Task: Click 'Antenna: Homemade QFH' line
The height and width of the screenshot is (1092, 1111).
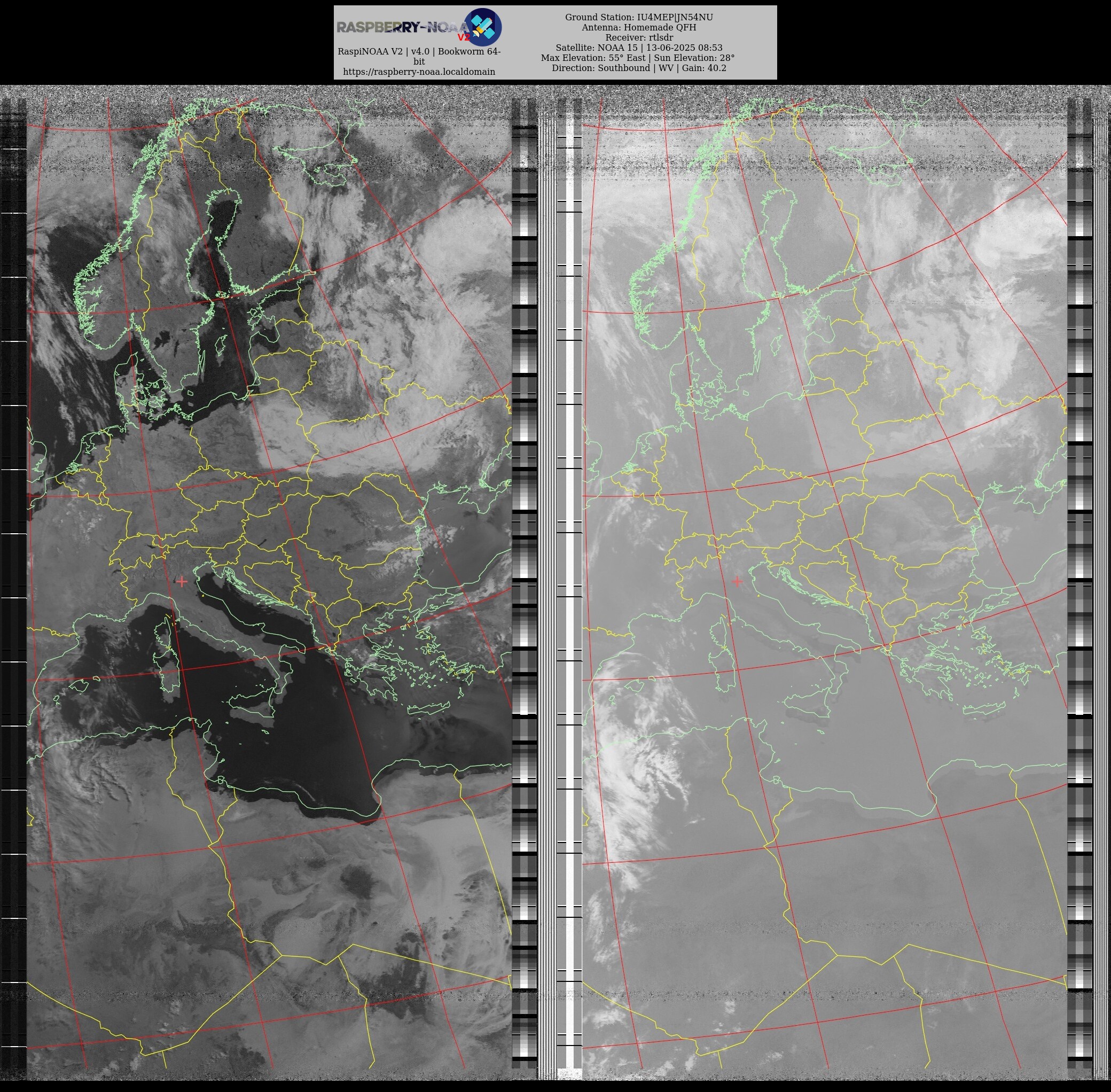Action: (639, 28)
